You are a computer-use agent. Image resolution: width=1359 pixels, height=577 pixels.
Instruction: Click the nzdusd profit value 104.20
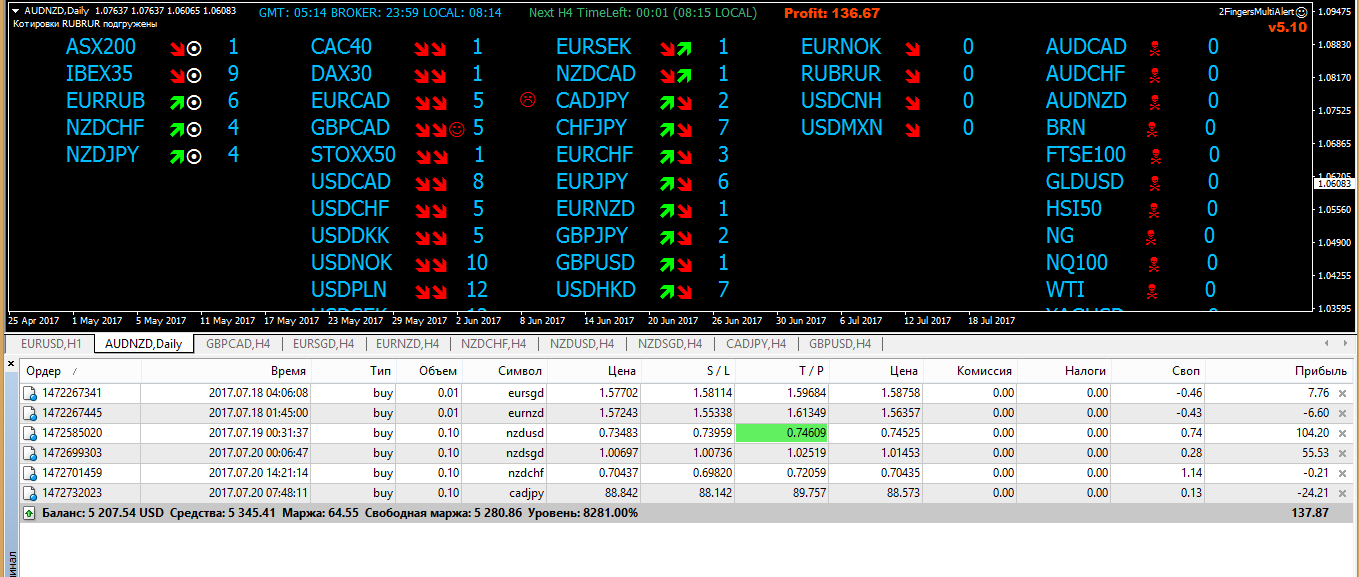pos(1311,433)
